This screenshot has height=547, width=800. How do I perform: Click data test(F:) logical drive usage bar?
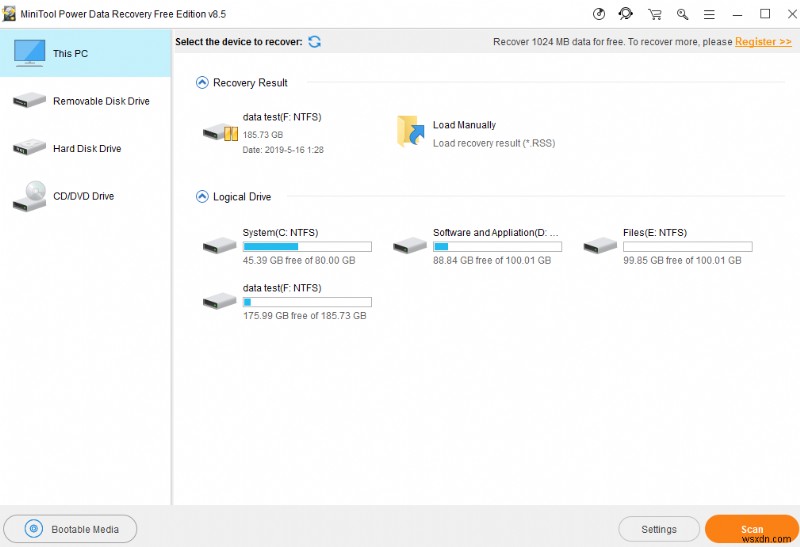pos(307,302)
